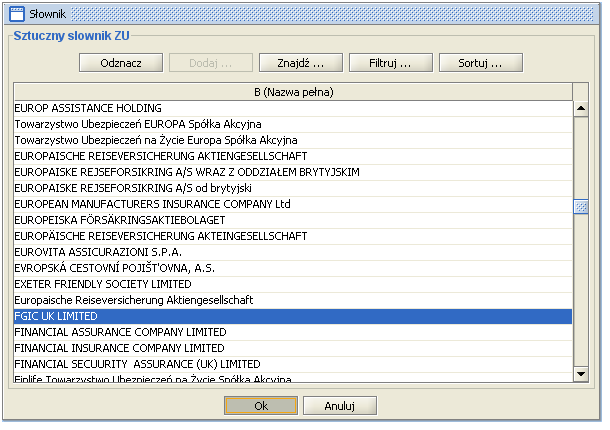Select FINANCIAL SECUURITY ASSURANCE (UK) LIMITED
The image size is (610, 430).
click(x=293, y=364)
